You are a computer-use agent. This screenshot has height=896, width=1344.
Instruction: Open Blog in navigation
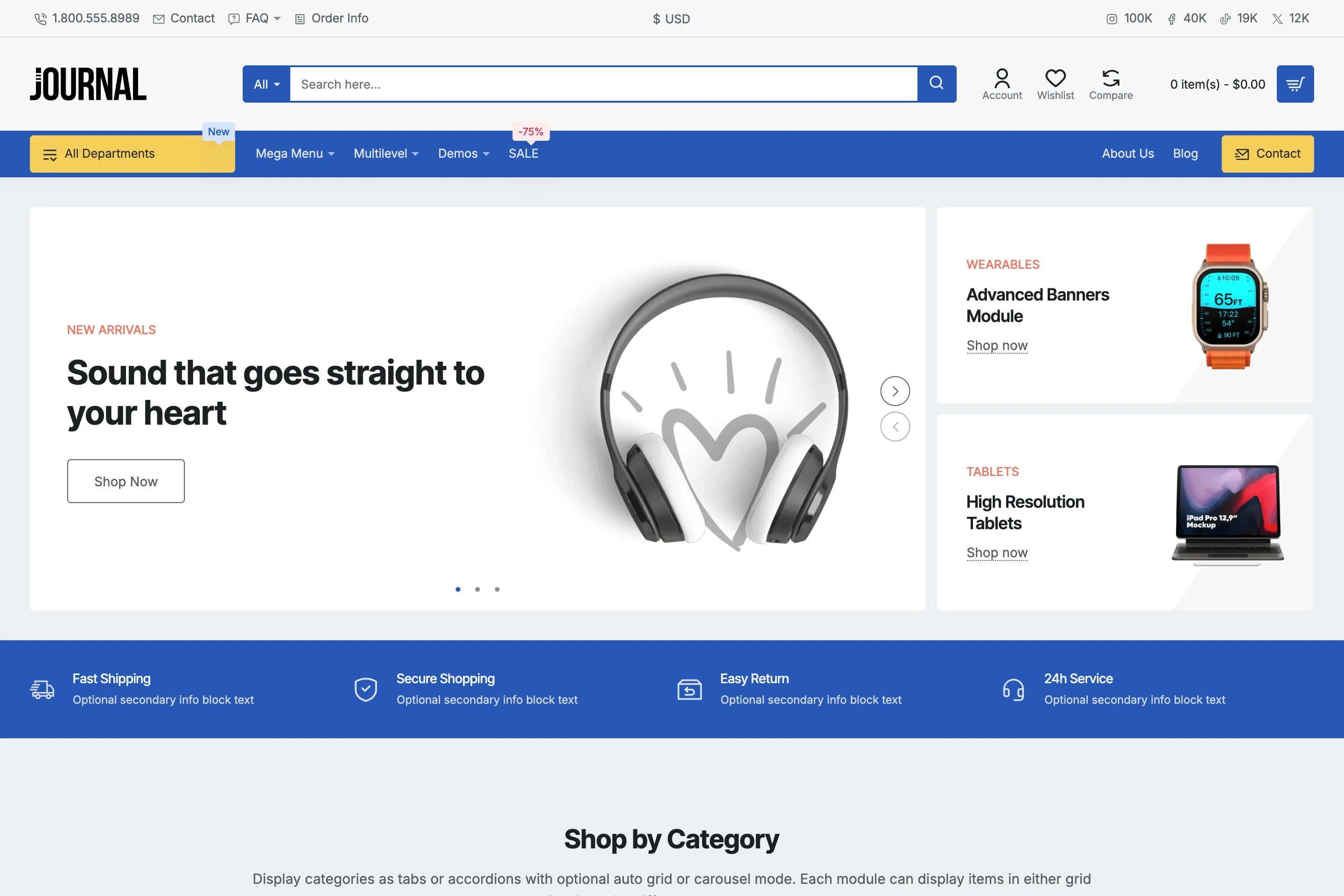coord(1185,153)
